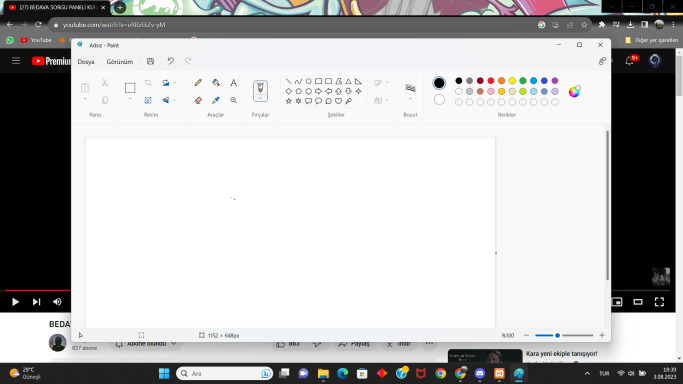Click the rectangular Selection tool
Image resolution: width=683 pixels, height=384 pixels.
(x=130, y=88)
